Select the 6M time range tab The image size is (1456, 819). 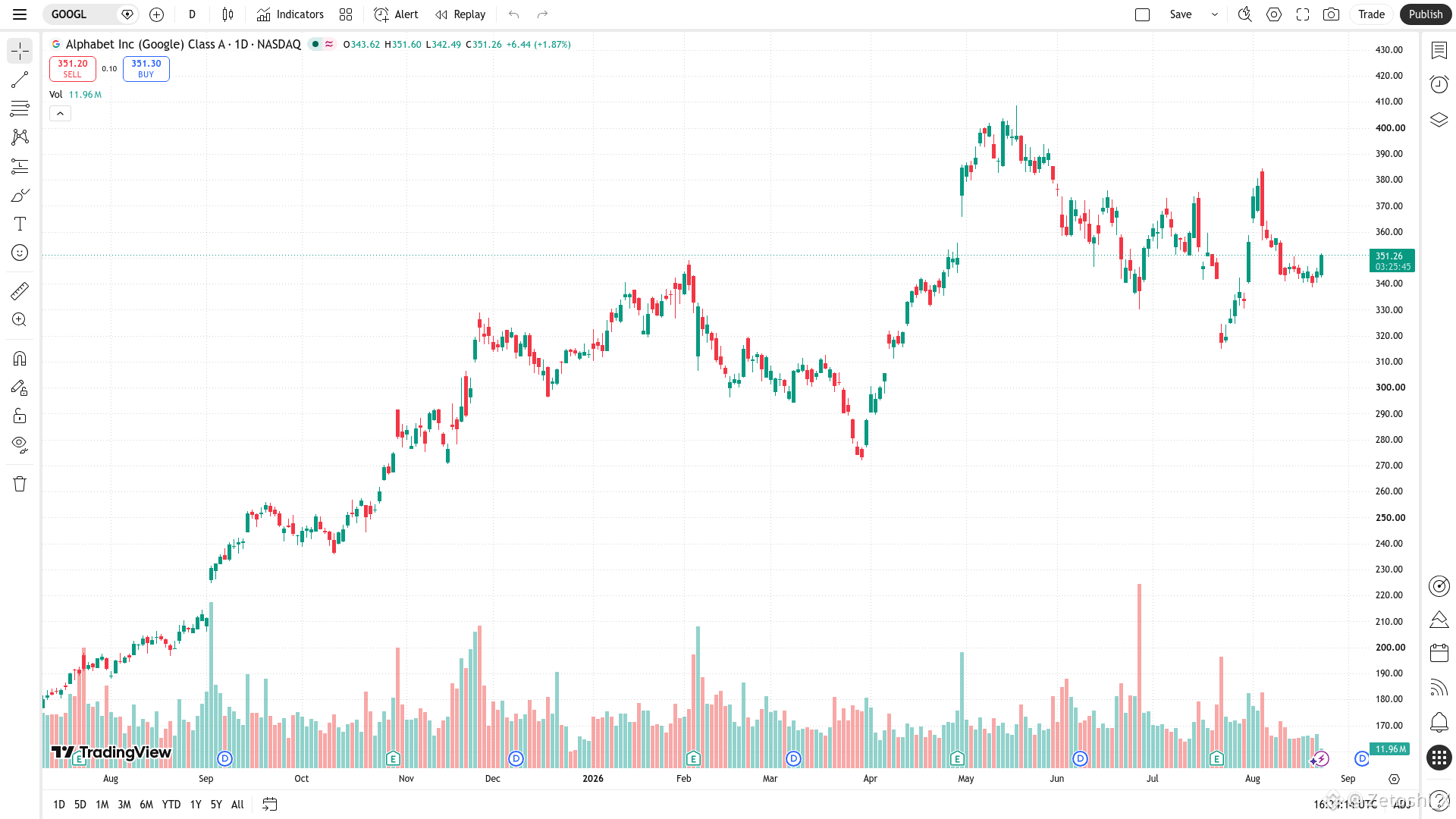pos(146,805)
